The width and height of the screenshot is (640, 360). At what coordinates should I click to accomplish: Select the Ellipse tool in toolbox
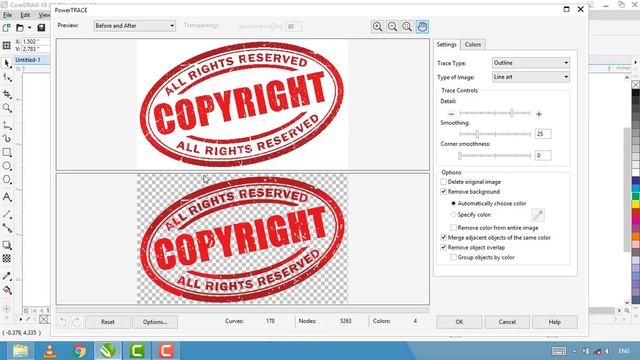[x=7, y=166]
